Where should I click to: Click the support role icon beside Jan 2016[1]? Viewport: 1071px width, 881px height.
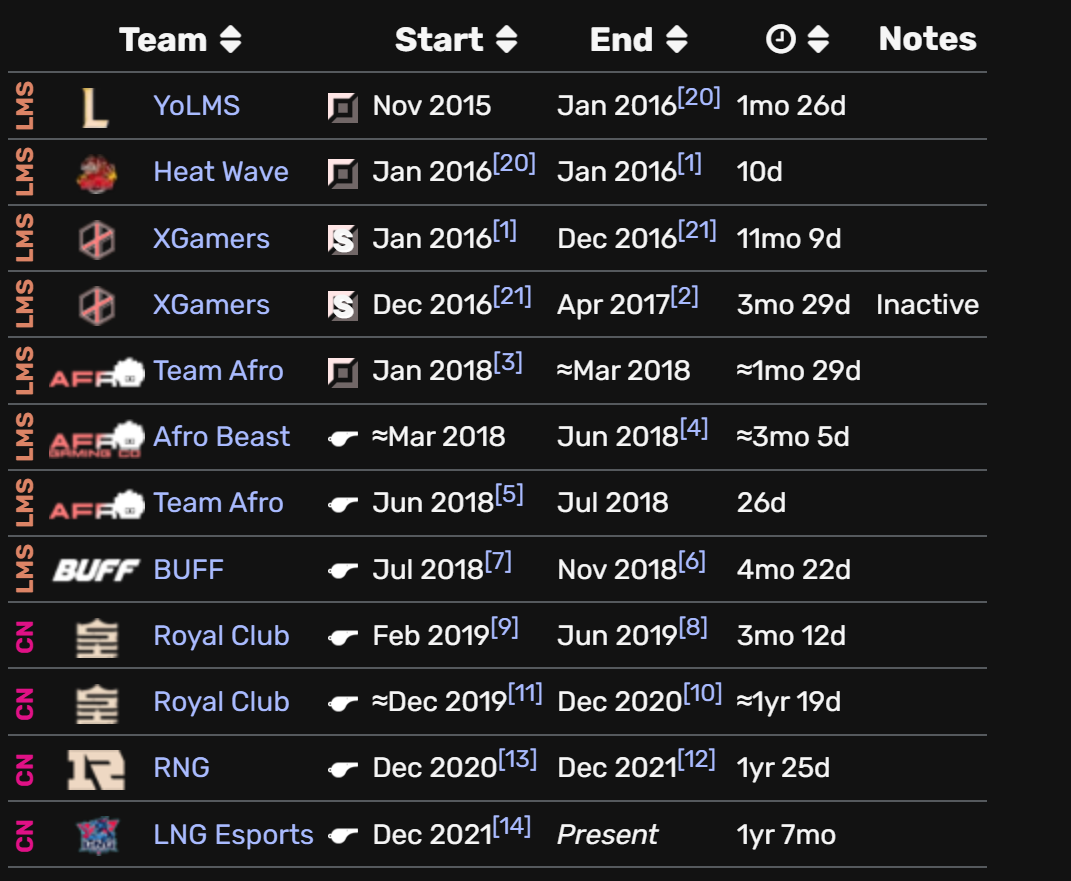point(342,240)
